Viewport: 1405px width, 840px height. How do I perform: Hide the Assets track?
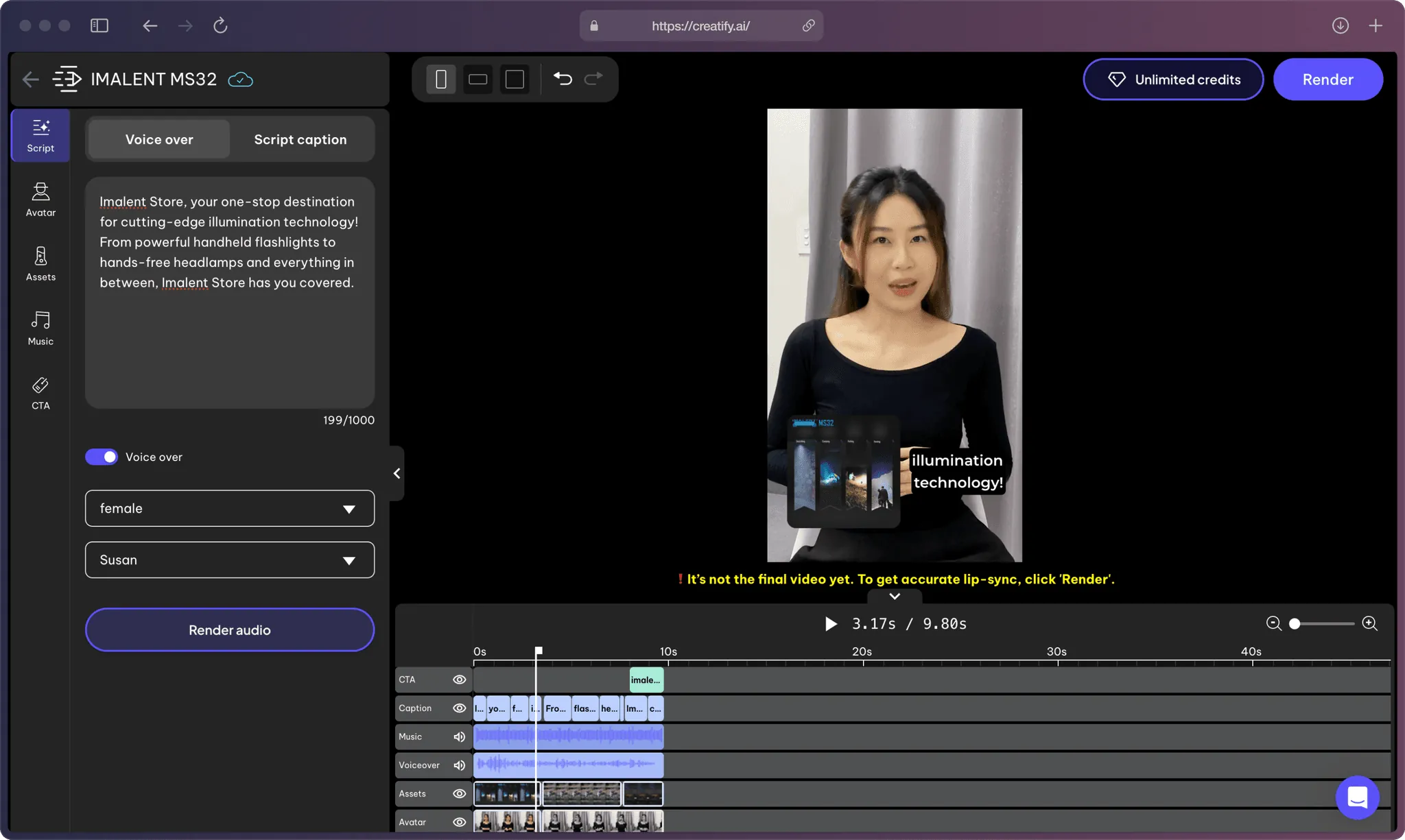460,793
